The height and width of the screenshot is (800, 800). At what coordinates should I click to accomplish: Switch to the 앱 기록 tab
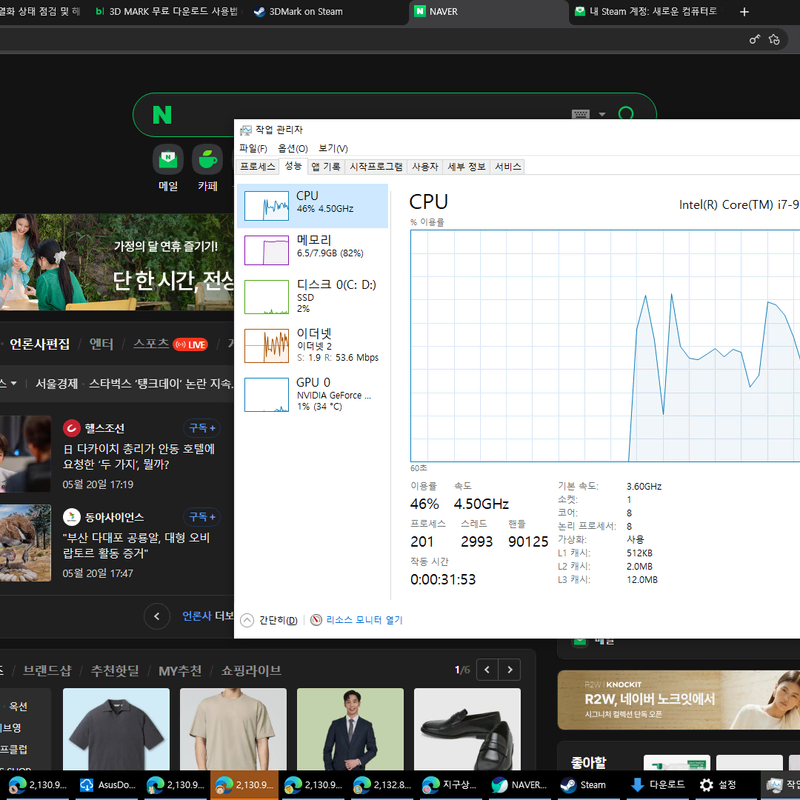pyautogui.click(x=326, y=167)
